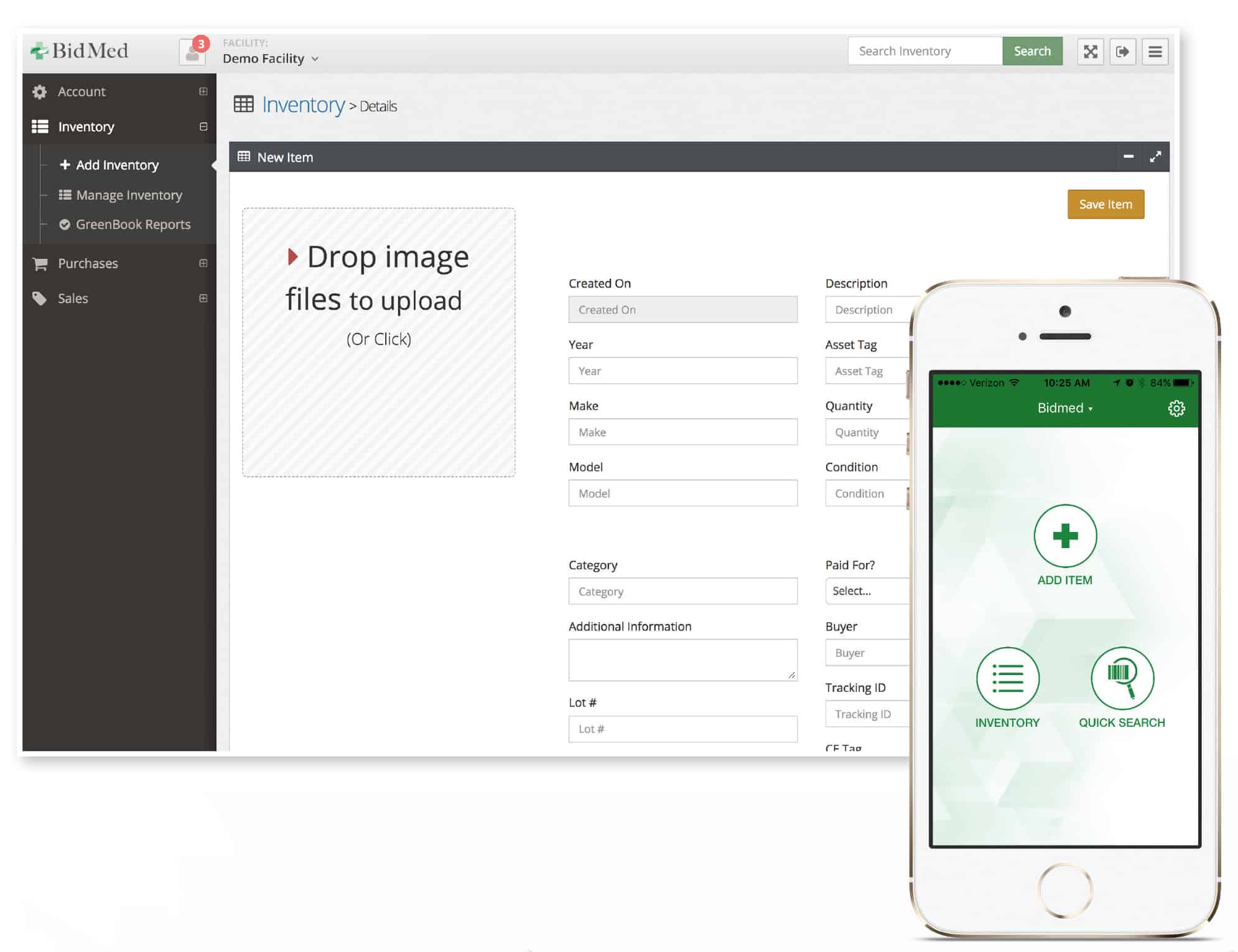
Task: Expand the New Item panel with arrows icon
Action: tap(1155, 157)
